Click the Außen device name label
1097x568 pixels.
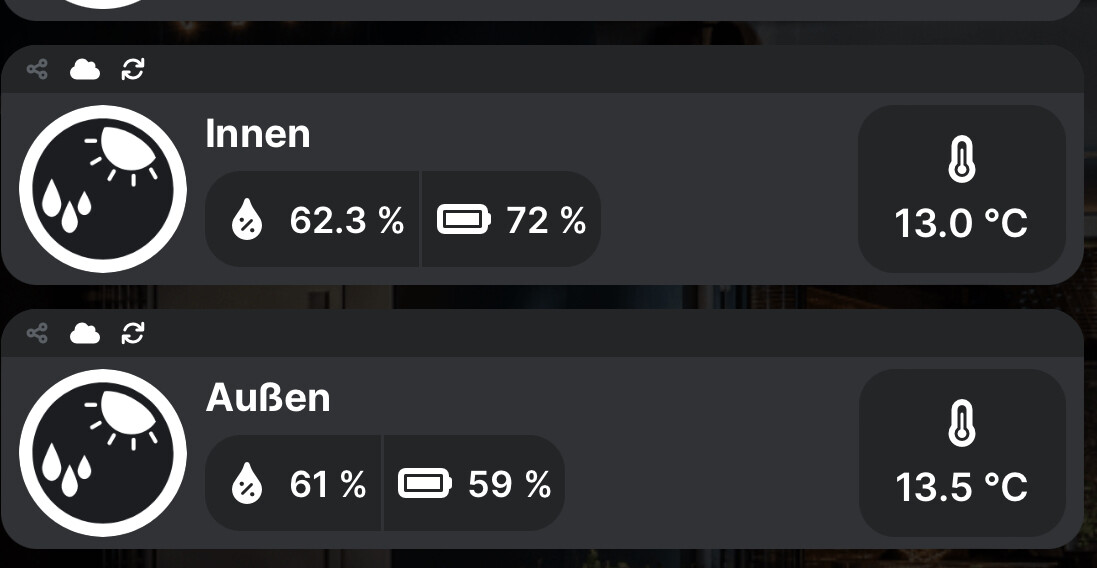(268, 398)
